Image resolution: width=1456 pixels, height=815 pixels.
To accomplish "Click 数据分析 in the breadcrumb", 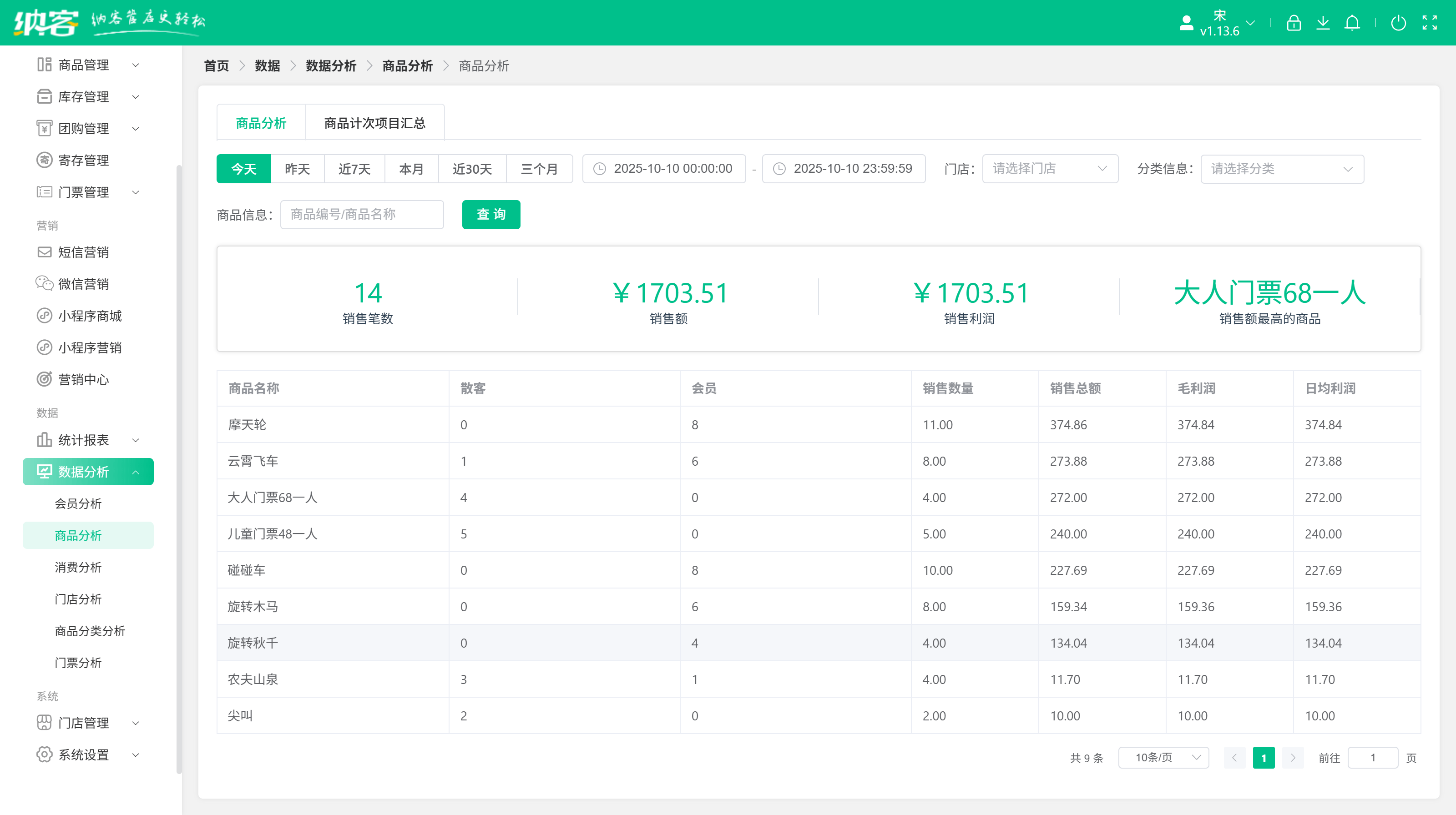I will [x=331, y=66].
